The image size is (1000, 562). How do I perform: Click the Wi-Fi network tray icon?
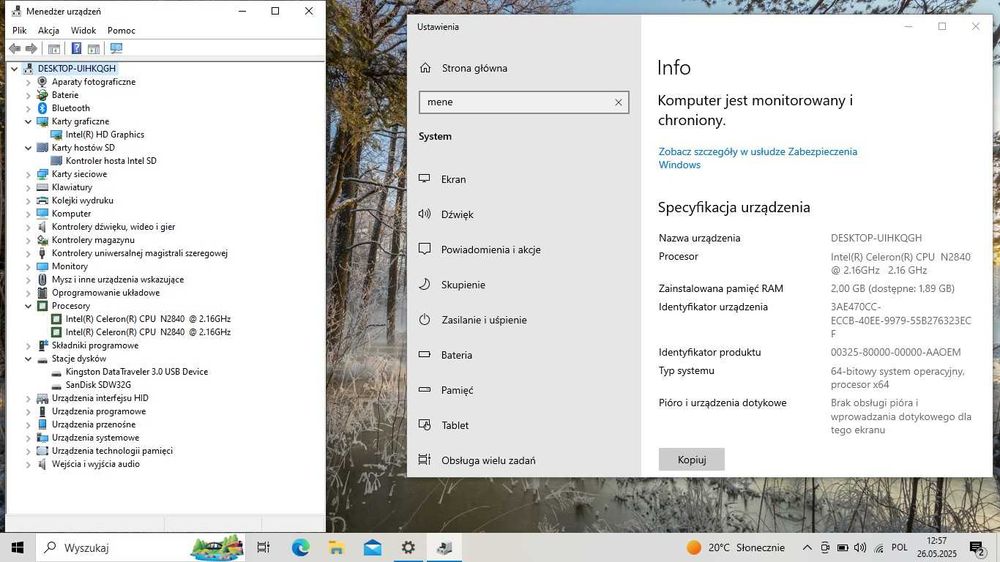pos(879,548)
